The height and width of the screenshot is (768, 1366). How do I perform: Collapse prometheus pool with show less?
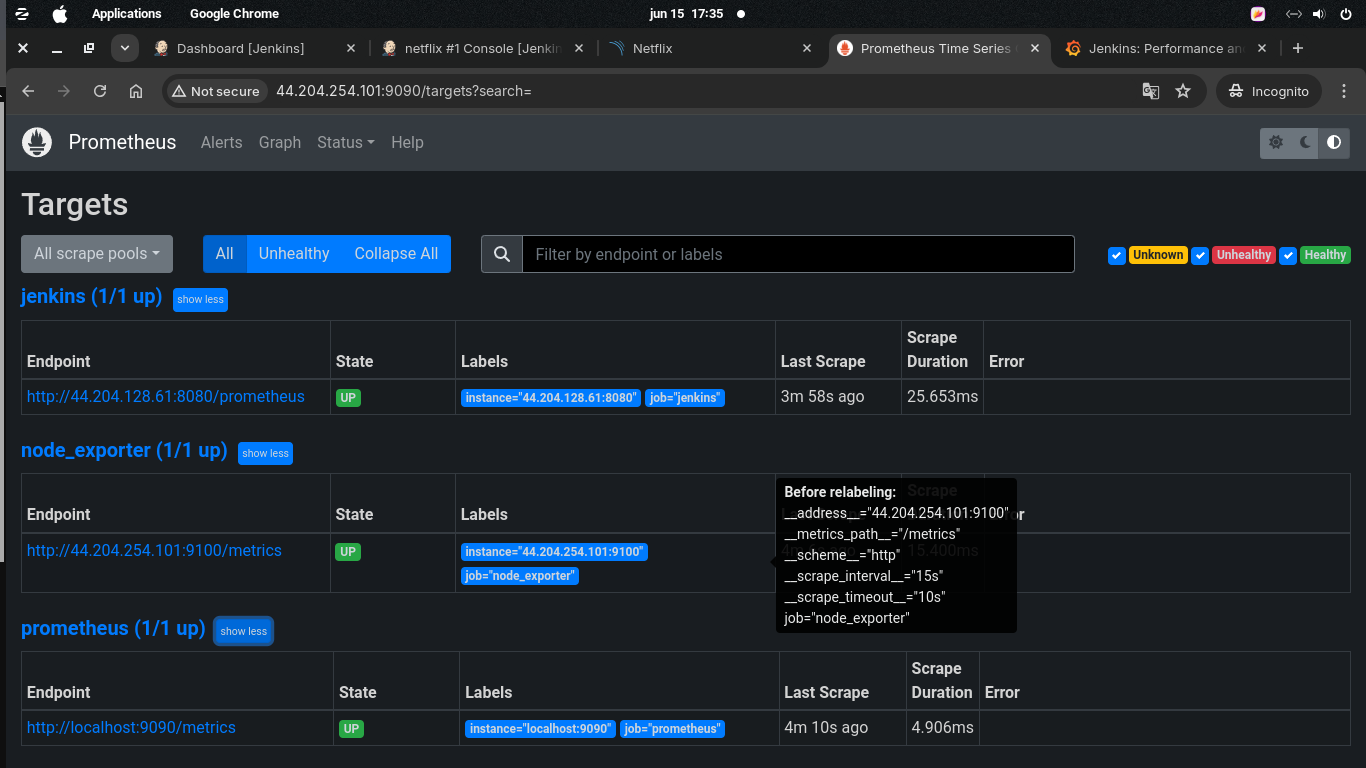(x=244, y=631)
